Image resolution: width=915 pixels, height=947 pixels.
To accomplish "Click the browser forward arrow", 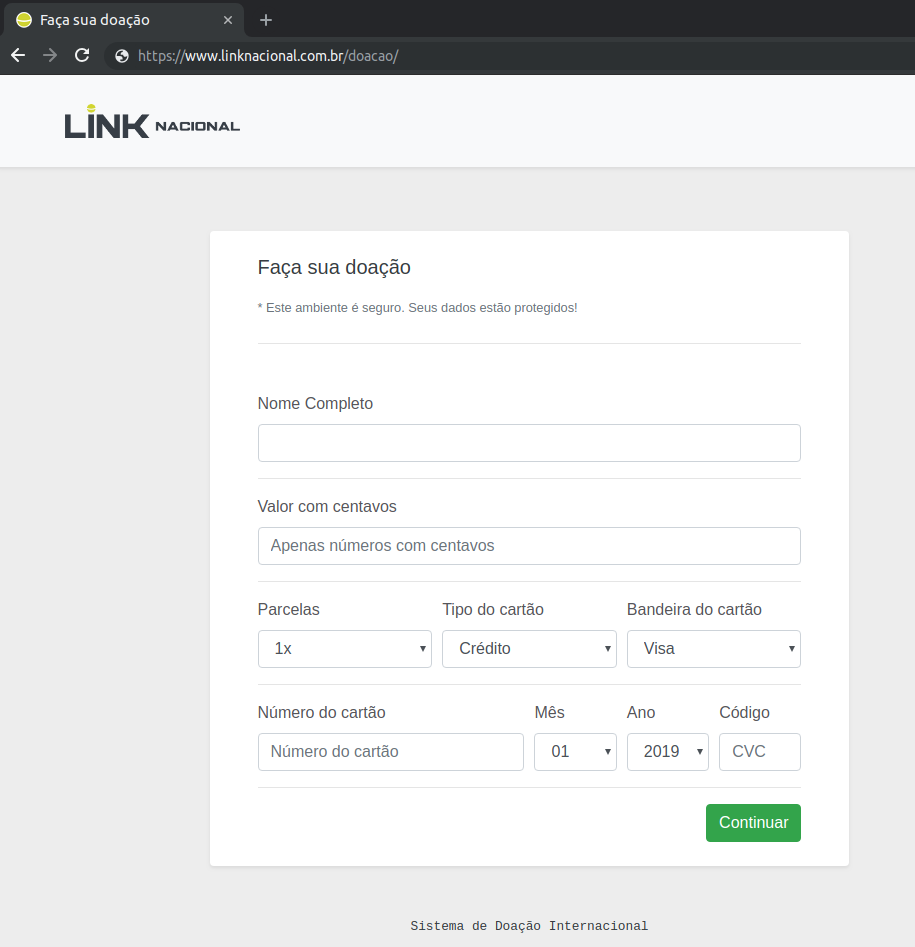I will point(49,55).
